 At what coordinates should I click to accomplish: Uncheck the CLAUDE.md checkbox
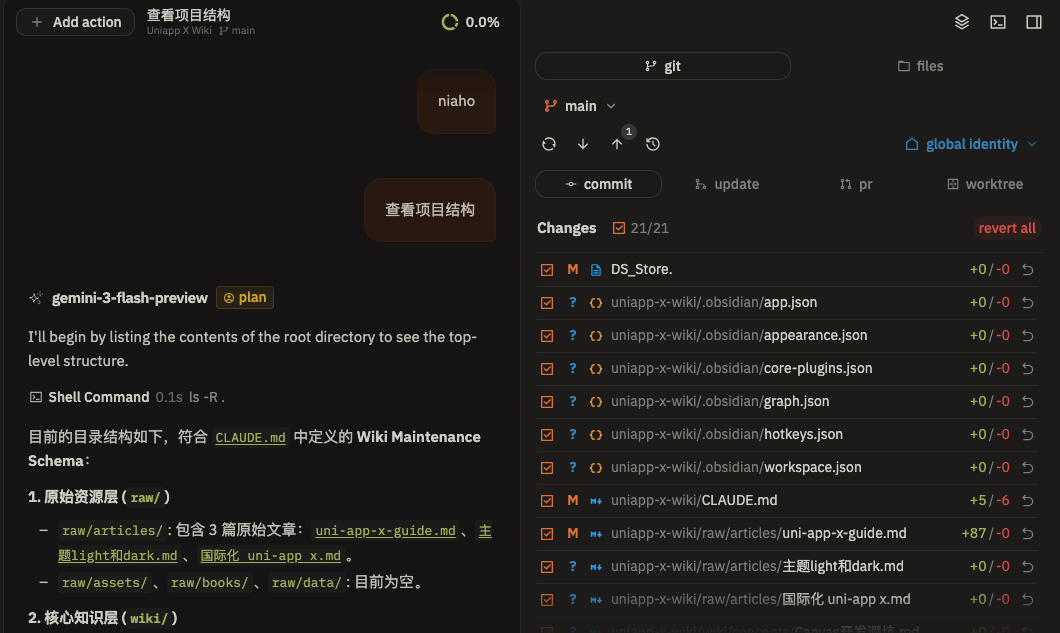[547, 500]
